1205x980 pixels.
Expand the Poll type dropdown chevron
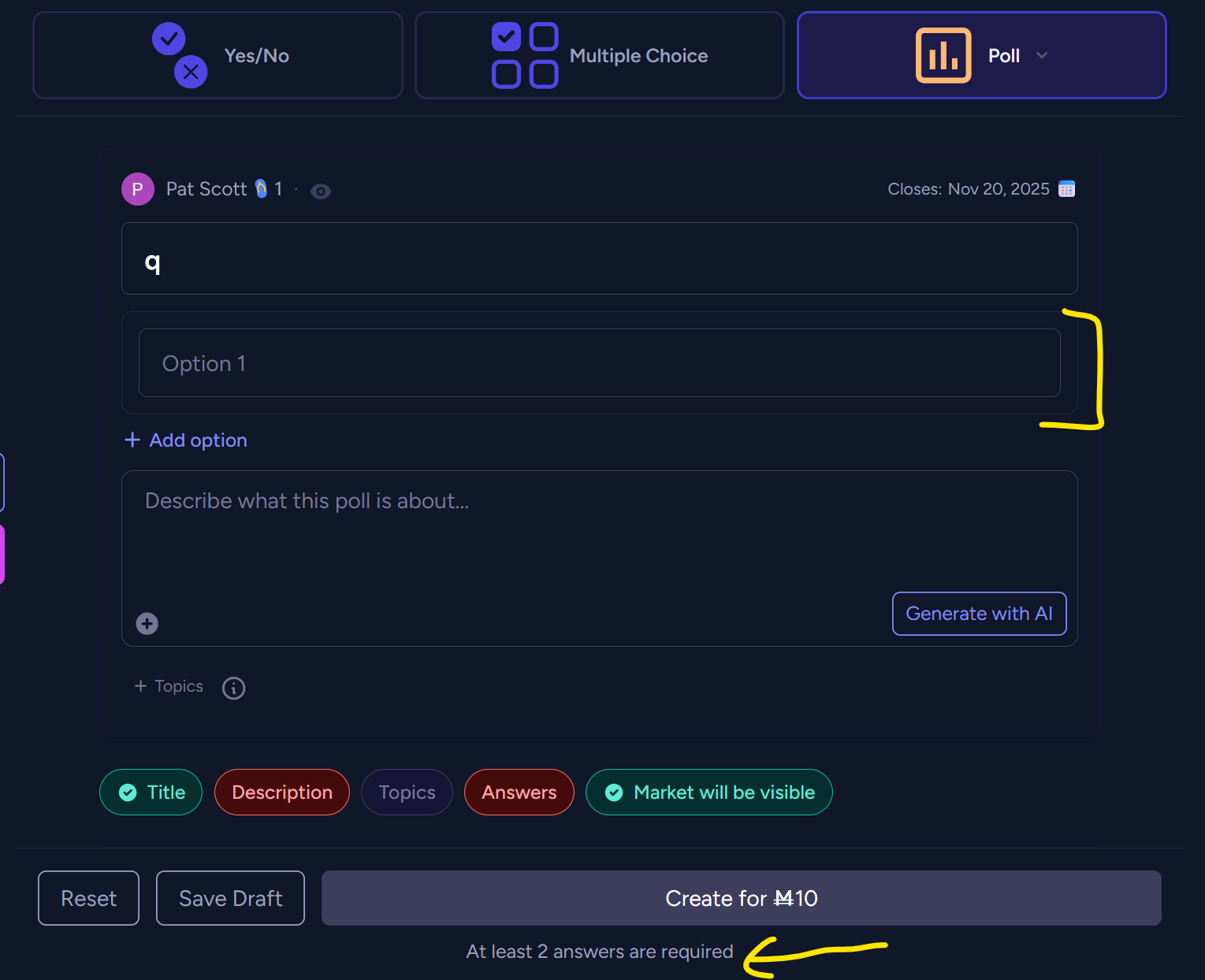pos(1042,55)
